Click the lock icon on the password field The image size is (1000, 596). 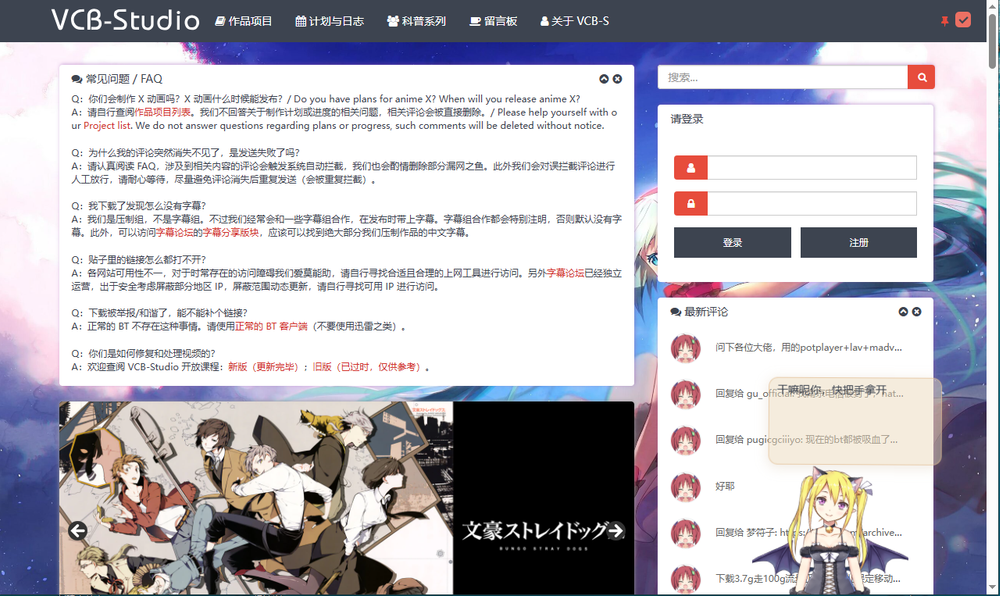pos(690,204)
